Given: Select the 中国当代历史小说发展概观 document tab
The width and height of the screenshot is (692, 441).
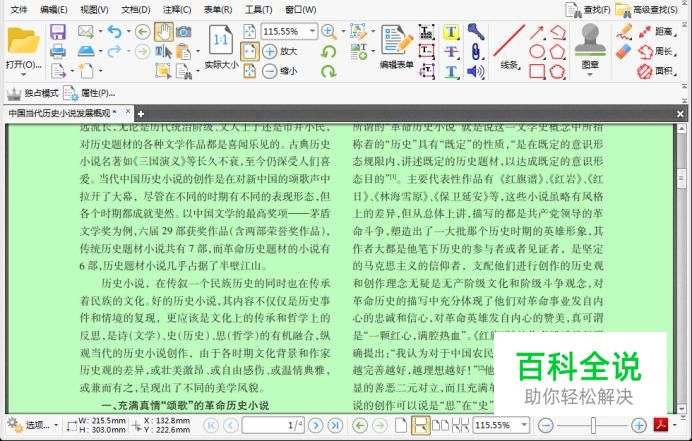Looking at the screenshot, I should [67, 113].
